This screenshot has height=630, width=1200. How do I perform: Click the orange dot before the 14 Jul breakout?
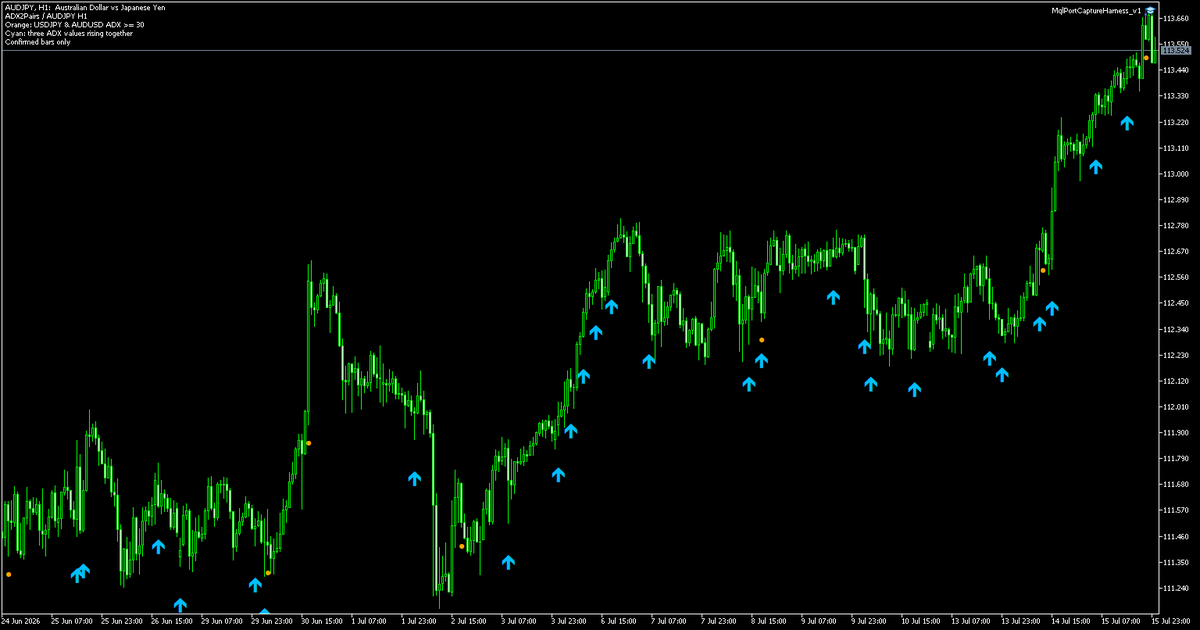[1043, 270]
